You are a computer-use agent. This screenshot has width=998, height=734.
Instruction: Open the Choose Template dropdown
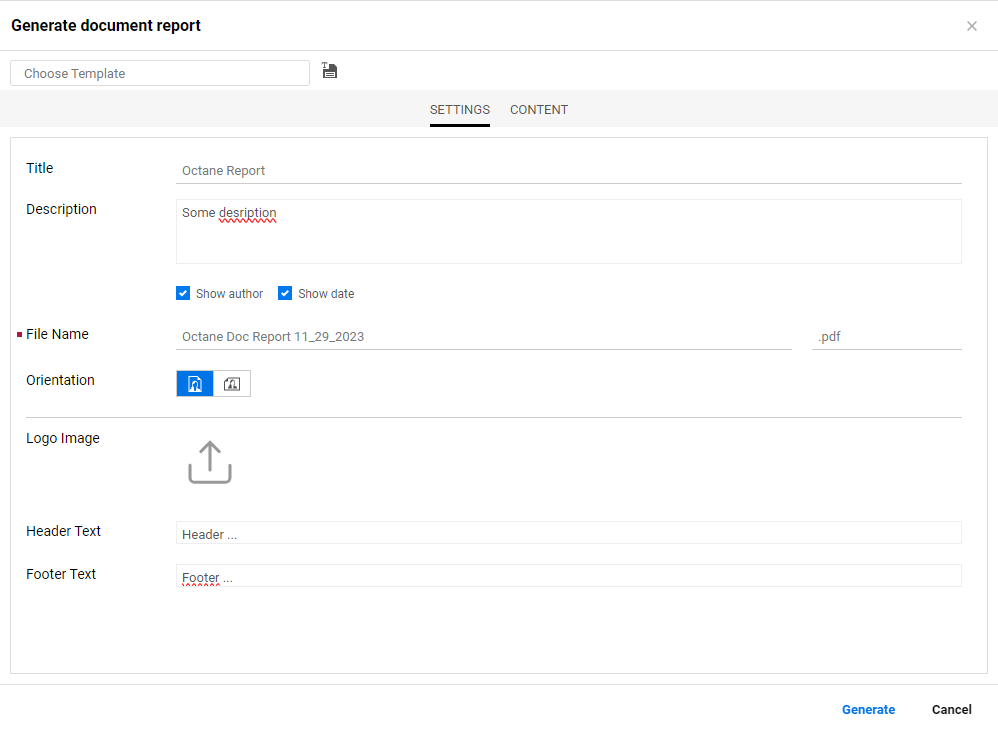(160, 73)
